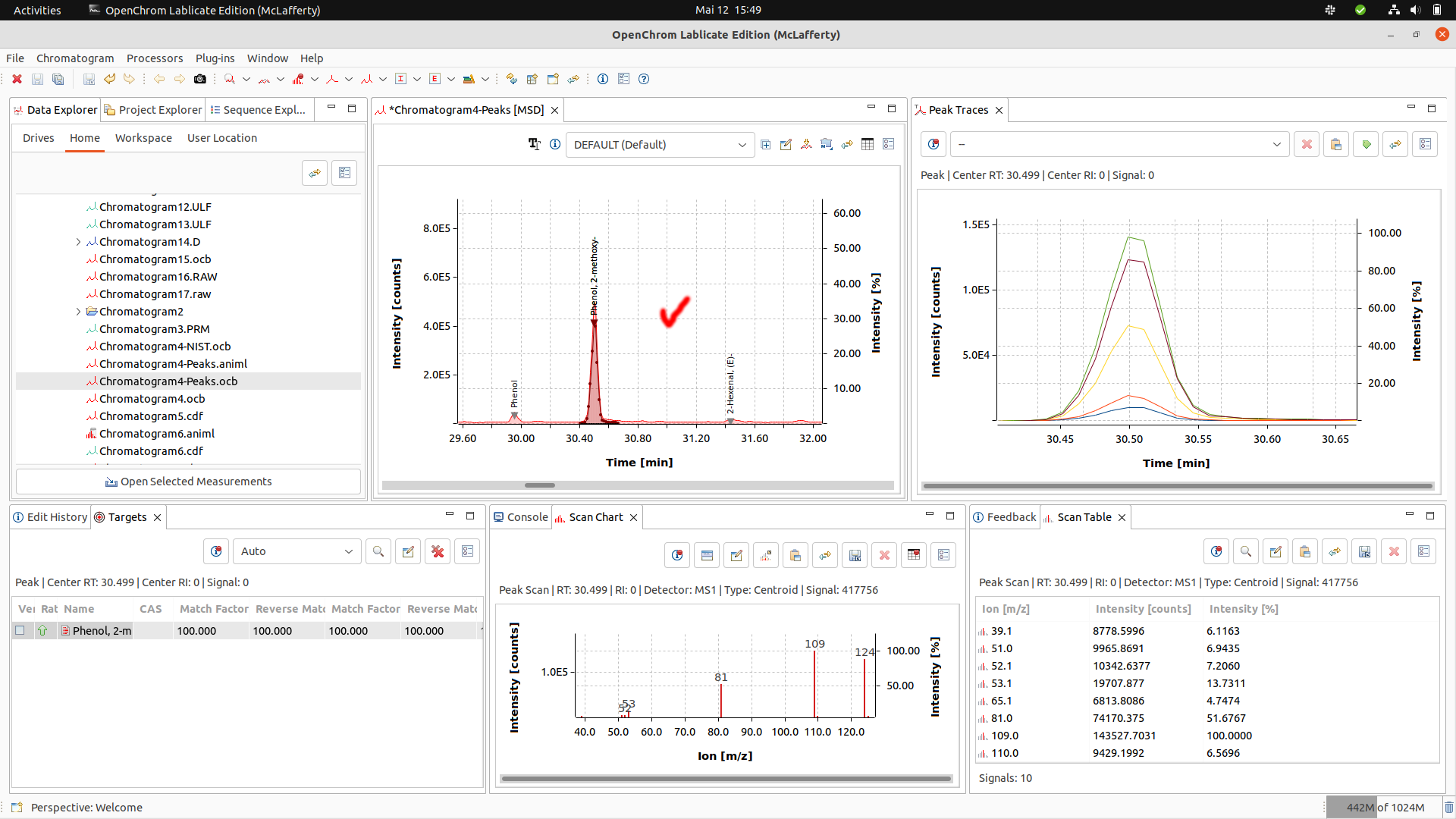Open the Auto dropdown in Targets panel
The image size is (1456, 819).
click(297, 551)
